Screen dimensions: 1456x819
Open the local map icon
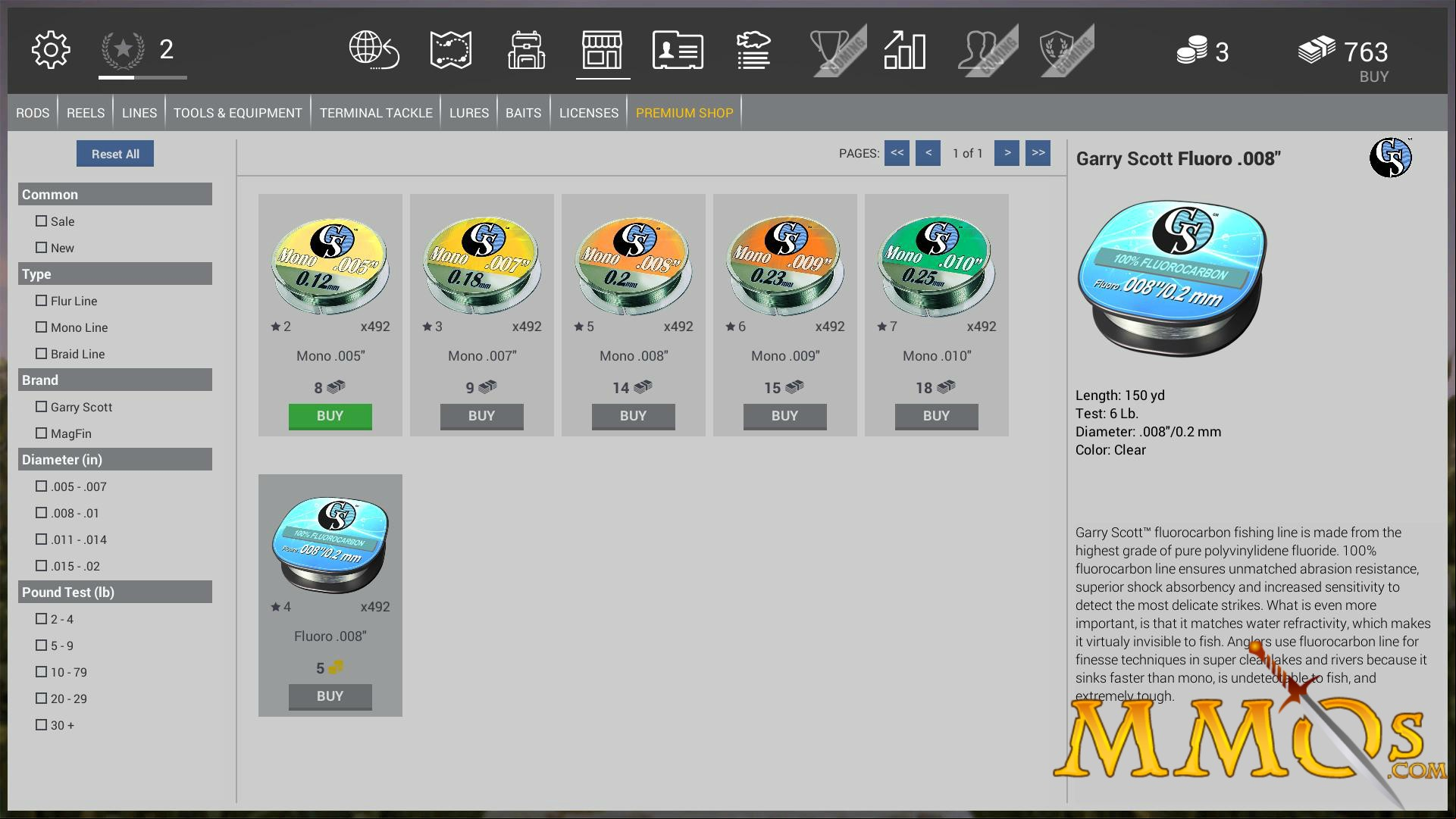451,50
